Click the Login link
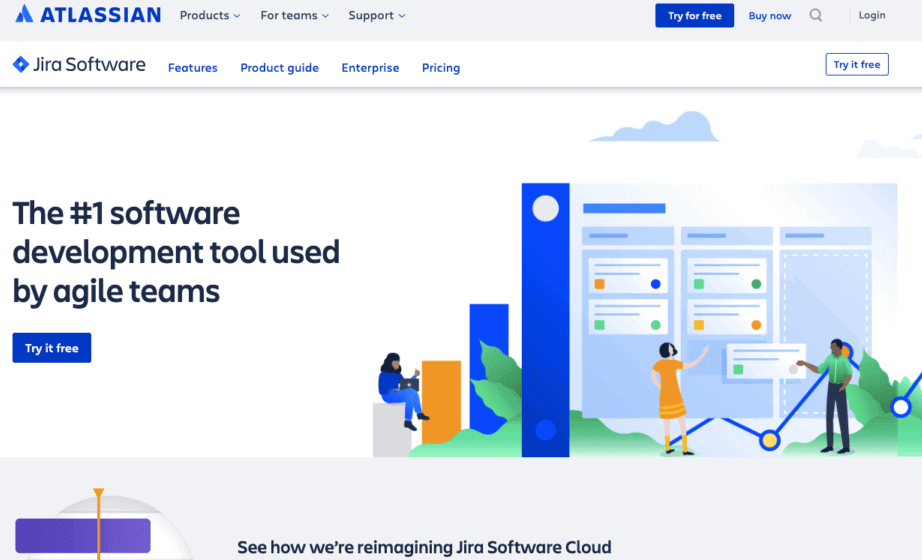 point(871,15)
